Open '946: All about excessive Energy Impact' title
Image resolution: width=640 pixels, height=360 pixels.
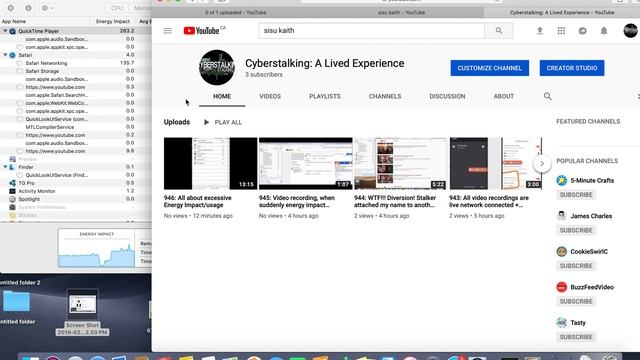point(198,201)
